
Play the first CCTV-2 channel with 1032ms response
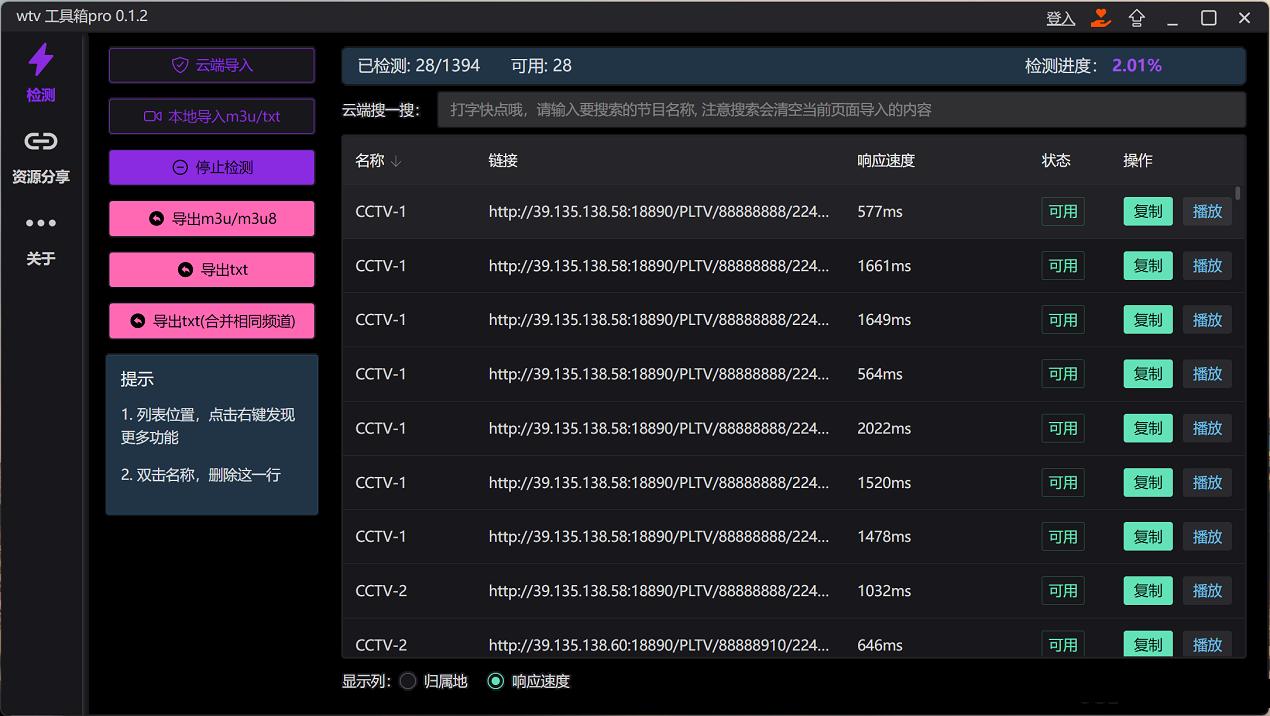click(x=1207, y=590)
